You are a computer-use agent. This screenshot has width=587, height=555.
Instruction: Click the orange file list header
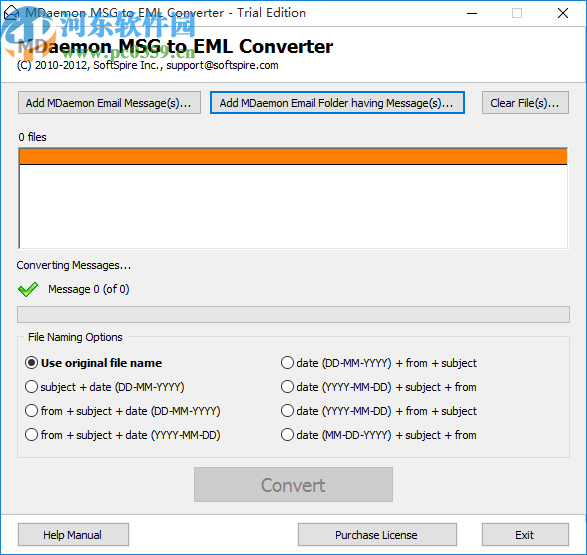point(293,156)
